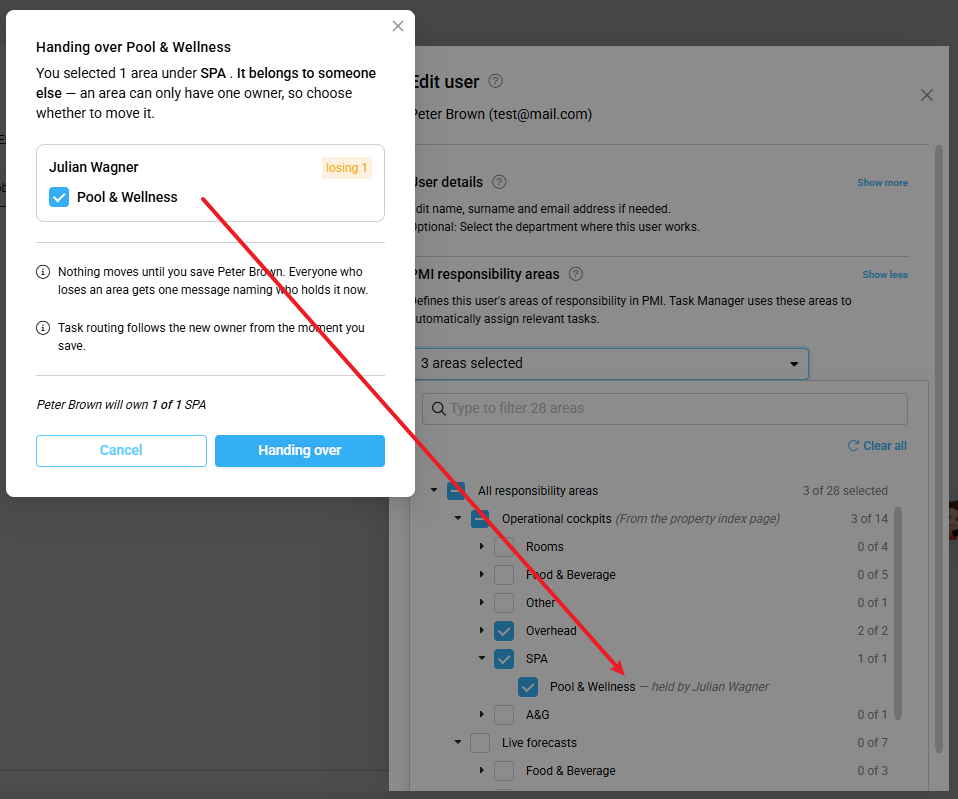
Task: Collapse the All responsibility areas tree
Action: (434, 490)
